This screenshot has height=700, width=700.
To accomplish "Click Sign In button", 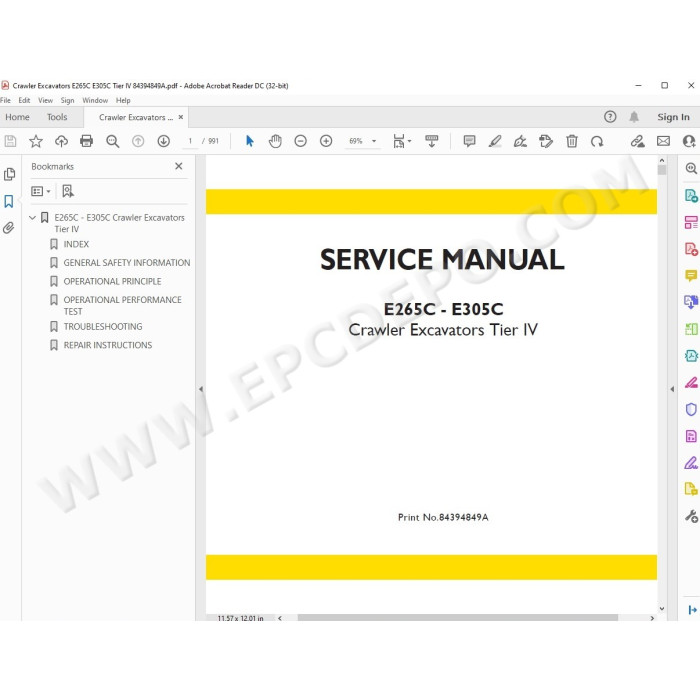I will [673, 117].
